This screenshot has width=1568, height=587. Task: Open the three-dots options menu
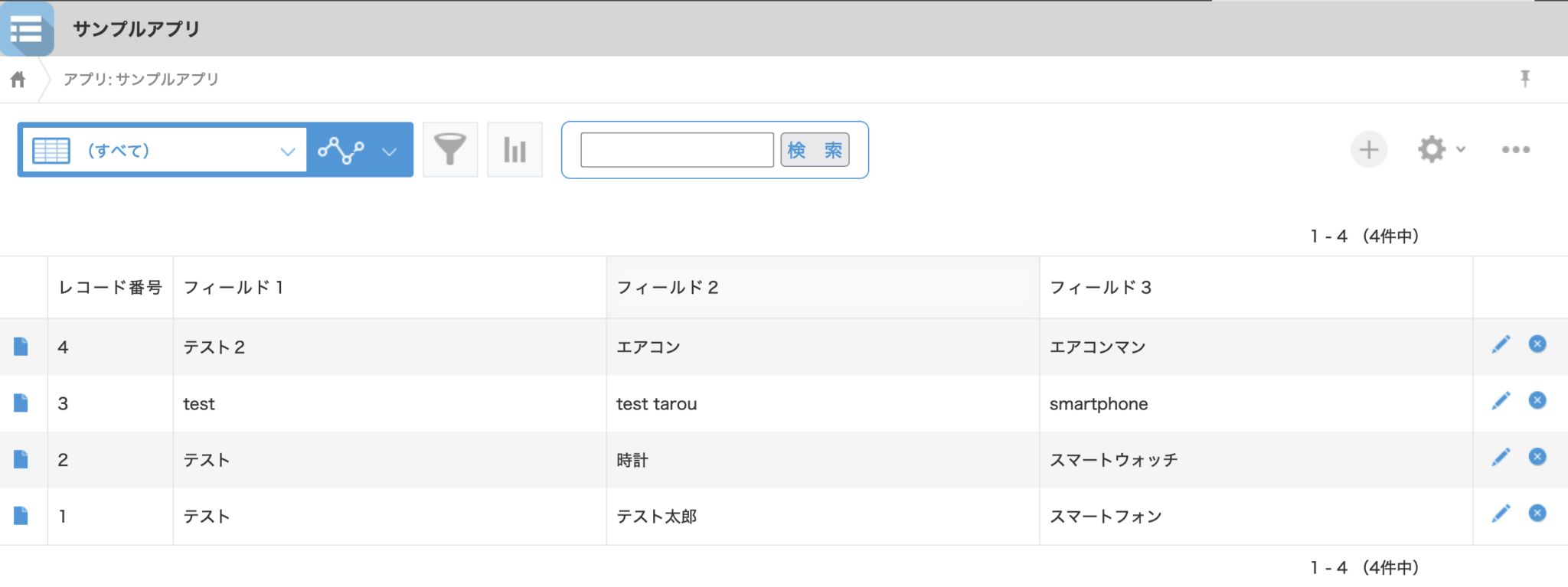(1515, 150)
